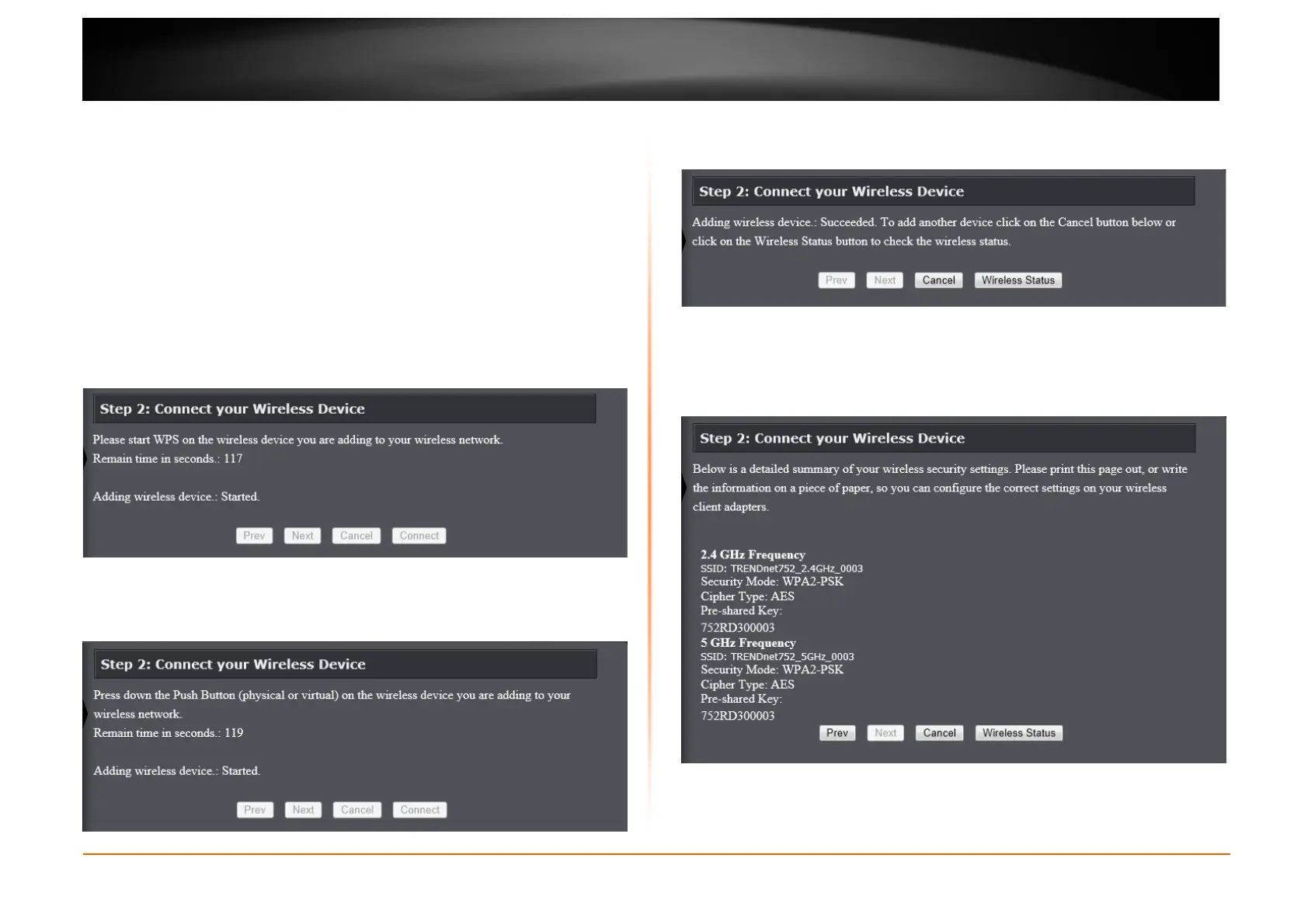Click Next in the security summary panel

885,733
